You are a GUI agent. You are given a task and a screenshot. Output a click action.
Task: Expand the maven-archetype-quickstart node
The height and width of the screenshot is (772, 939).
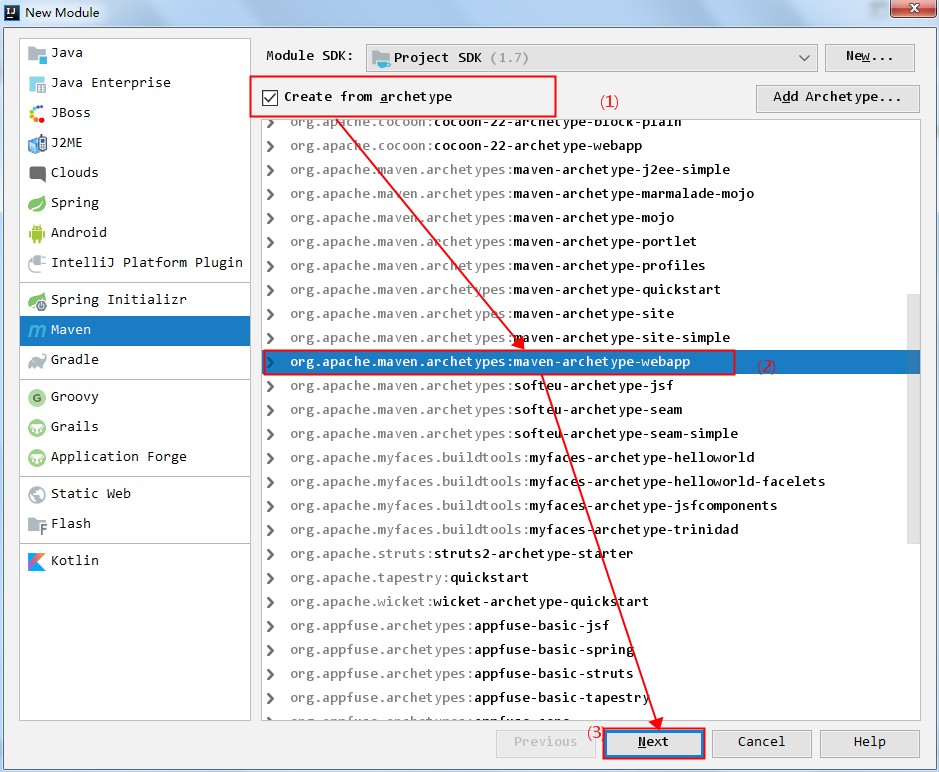[271, 290]
